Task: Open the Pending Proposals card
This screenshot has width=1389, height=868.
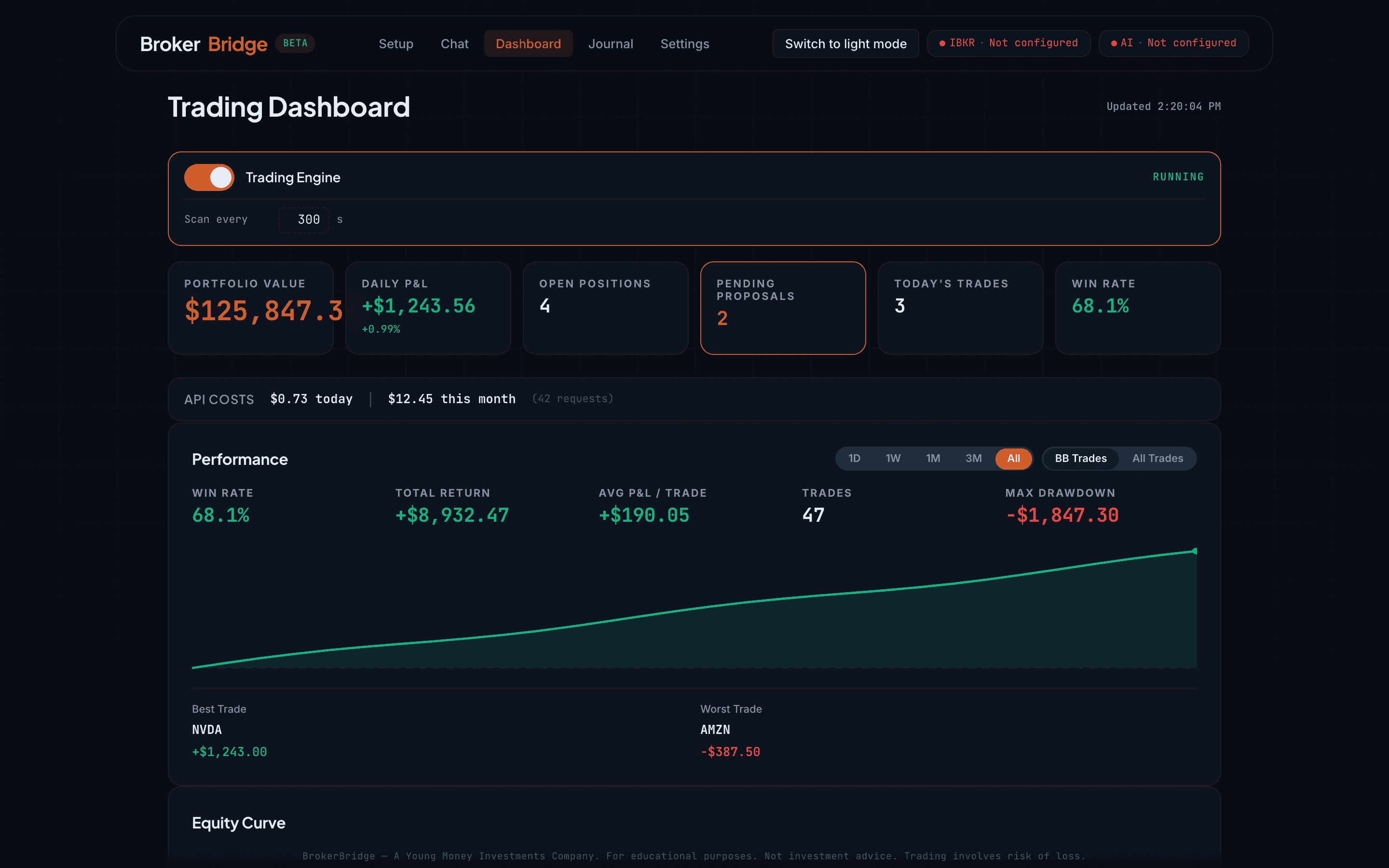Action: 783,308
